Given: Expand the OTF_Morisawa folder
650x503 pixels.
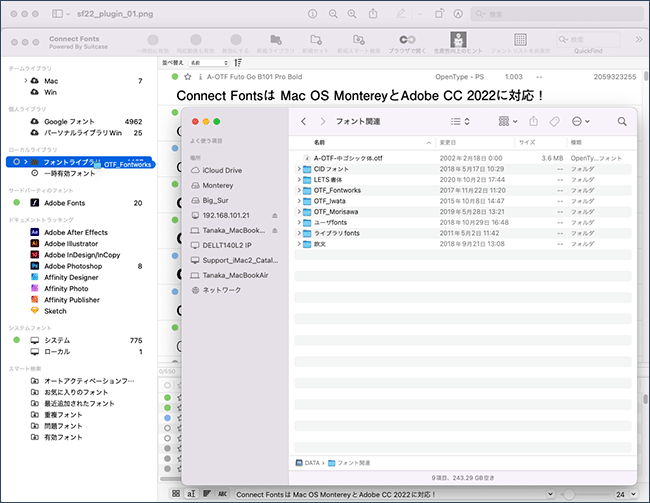Looking at the screenshot, I should coord(298,211).
